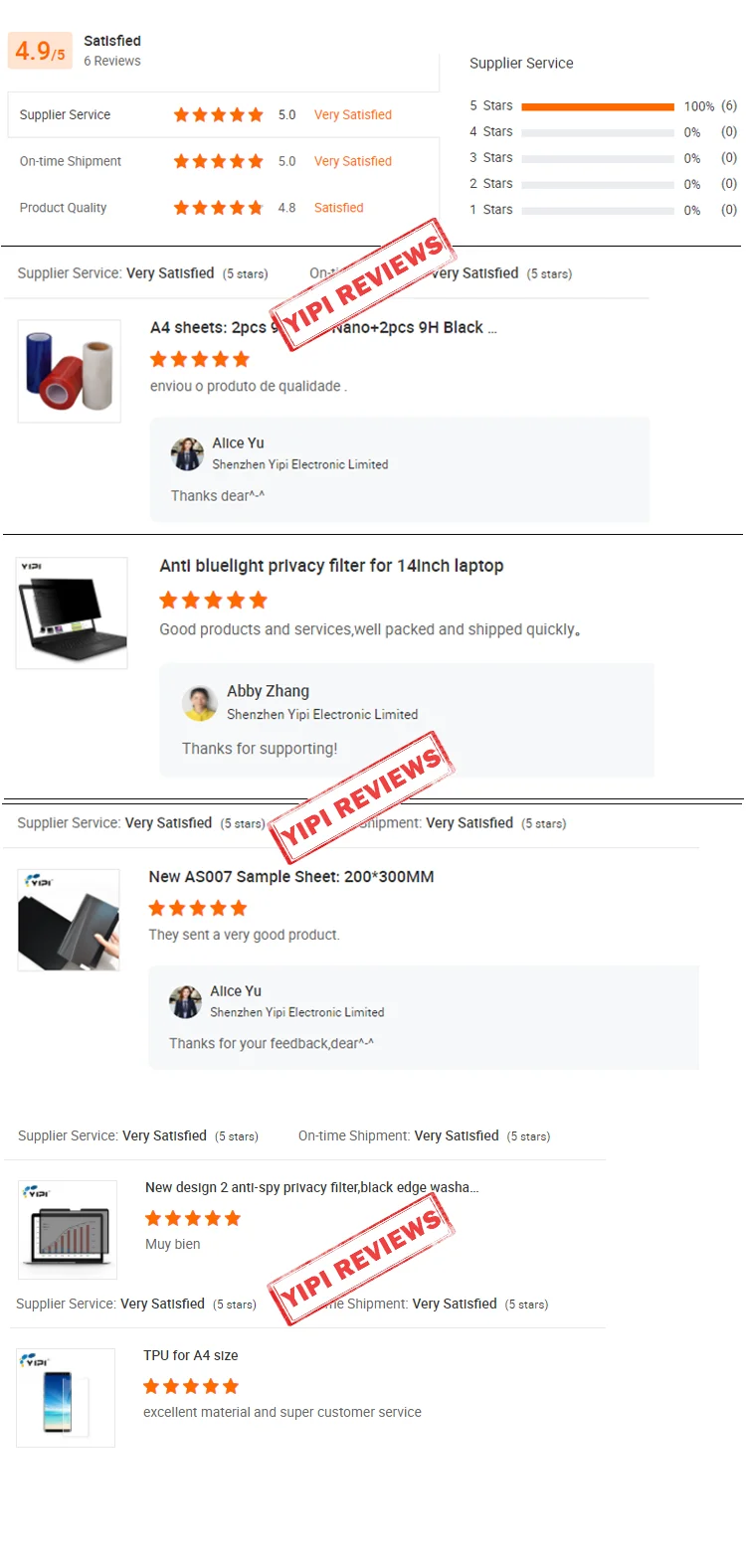Click the 4.9/5 overall rating badge

click(40, 50)
